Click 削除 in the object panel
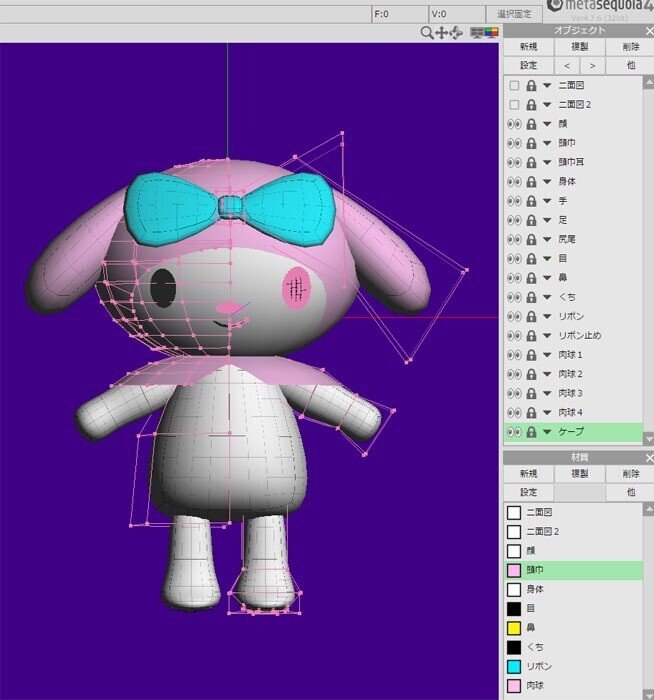654x700 pixels. 630,46
